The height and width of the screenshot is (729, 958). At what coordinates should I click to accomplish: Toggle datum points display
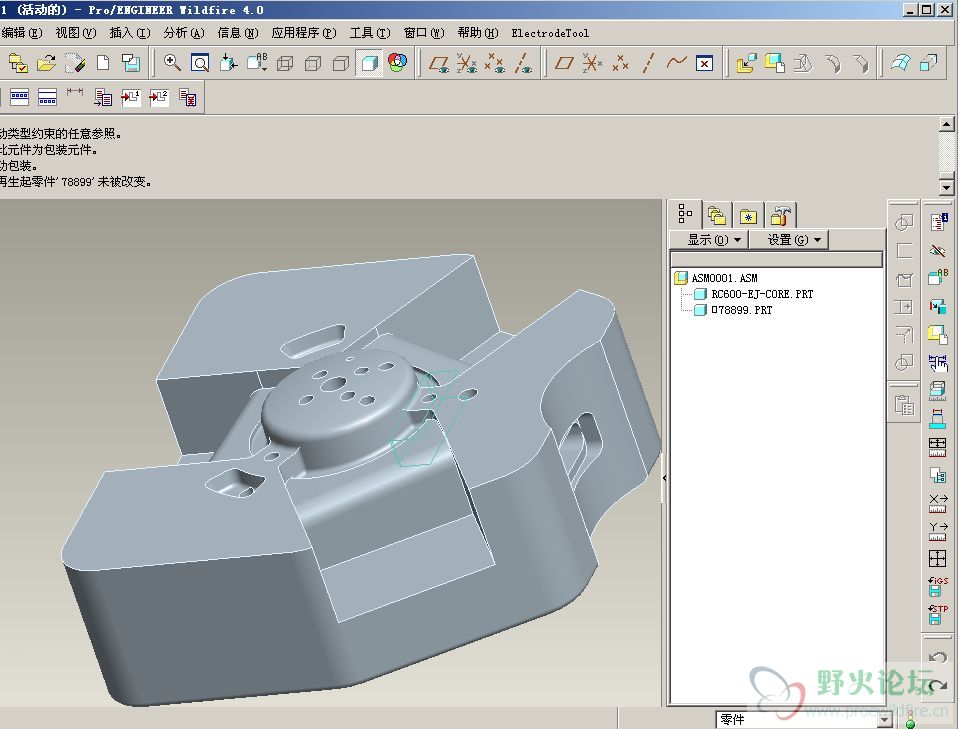[495, 64]
